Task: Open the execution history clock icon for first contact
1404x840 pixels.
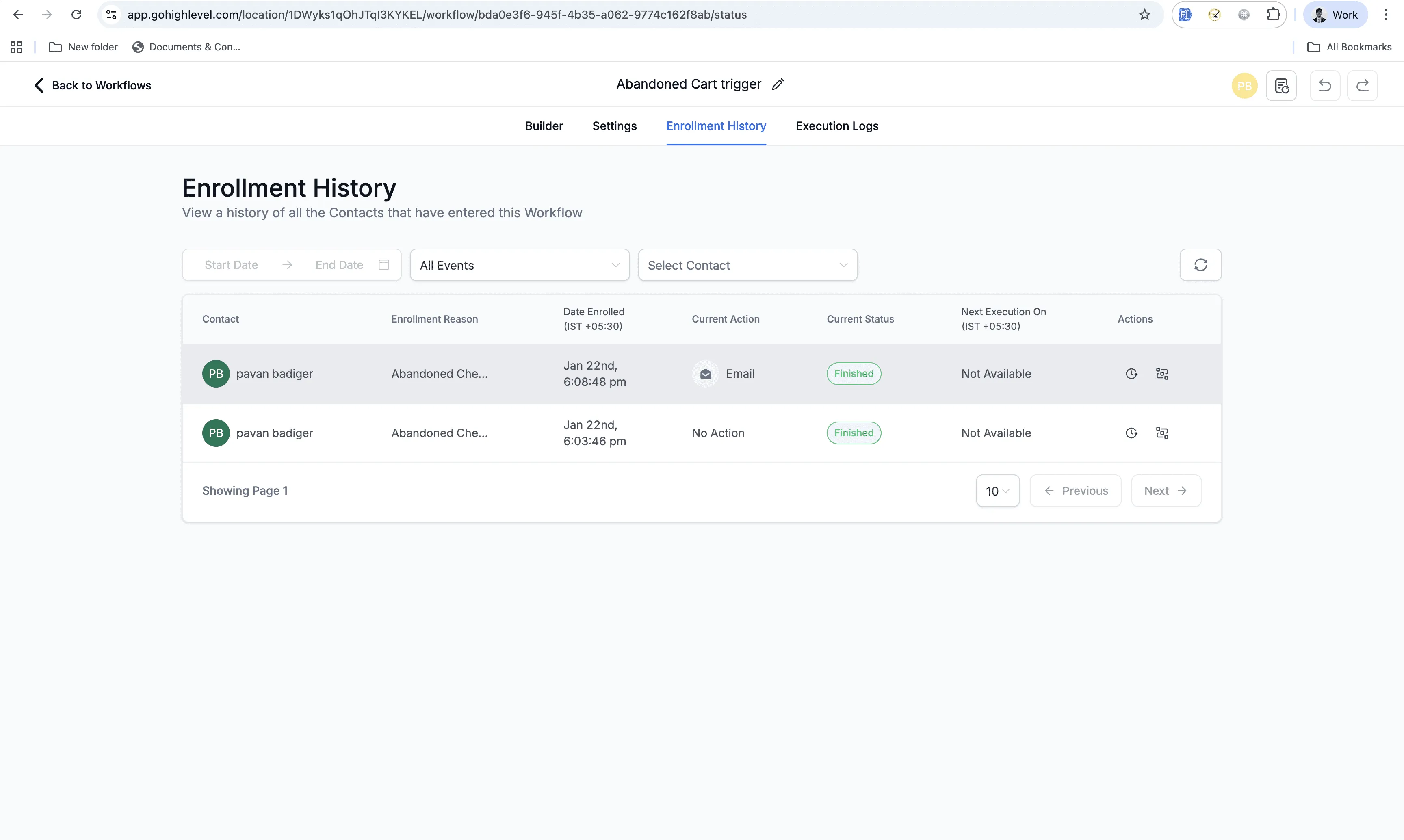Action: click(1131, 374)
